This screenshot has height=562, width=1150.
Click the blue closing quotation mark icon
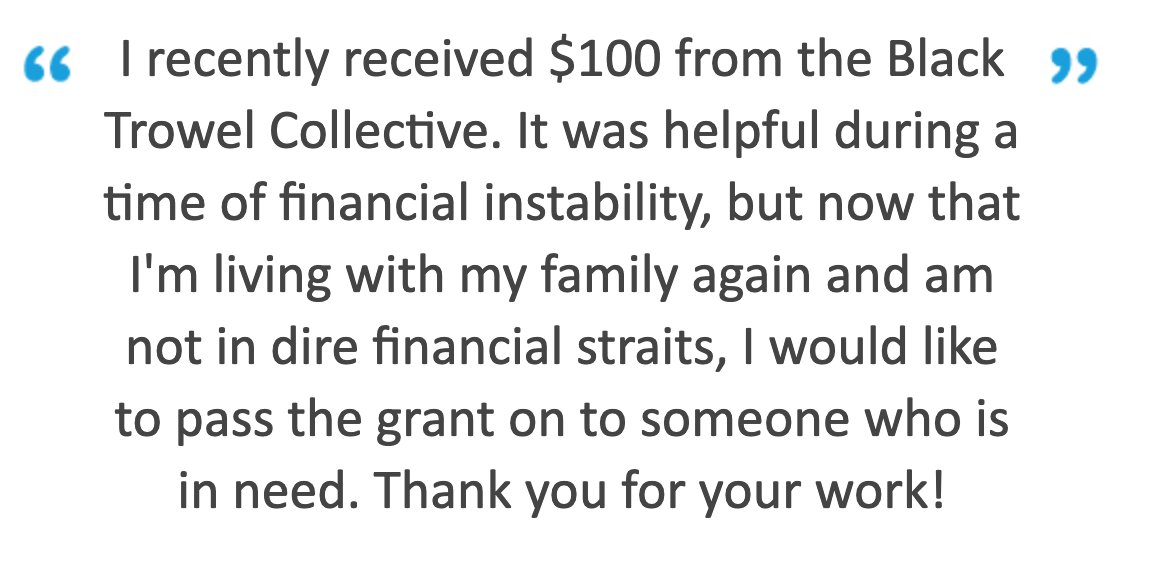tap(1074, 65)
